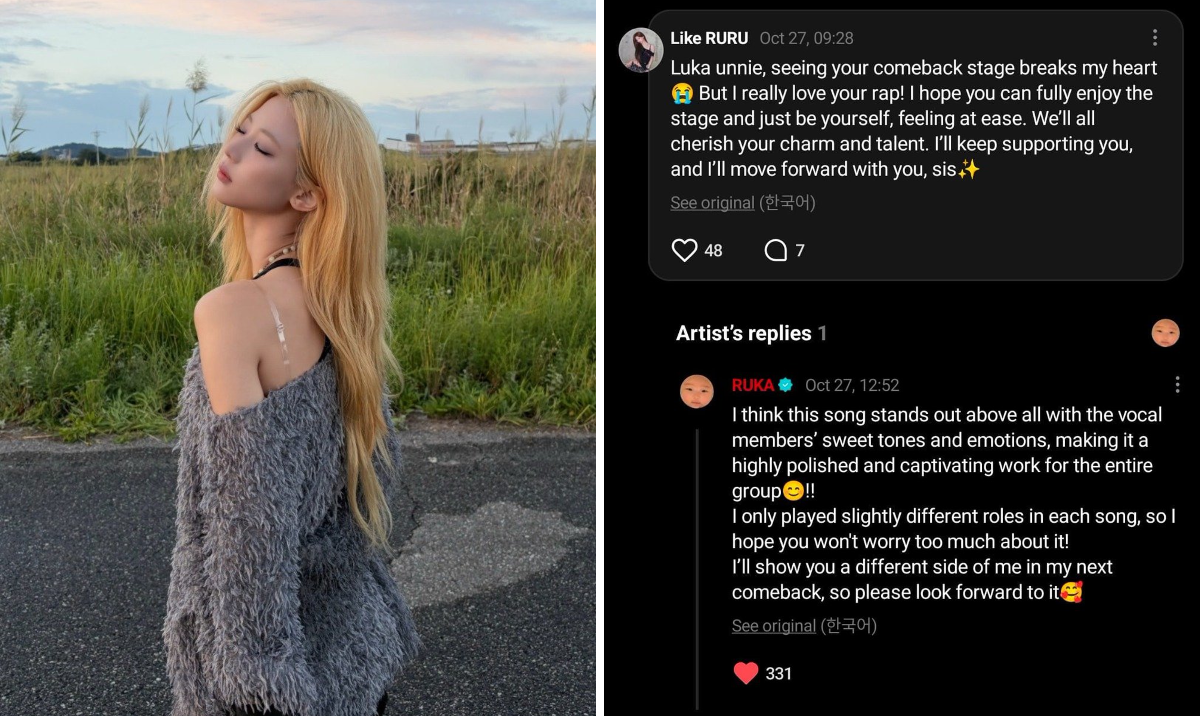This screenshot has height=716, width=1200.
Task: Tap the 331 likes count on reply
Action: 778,674
